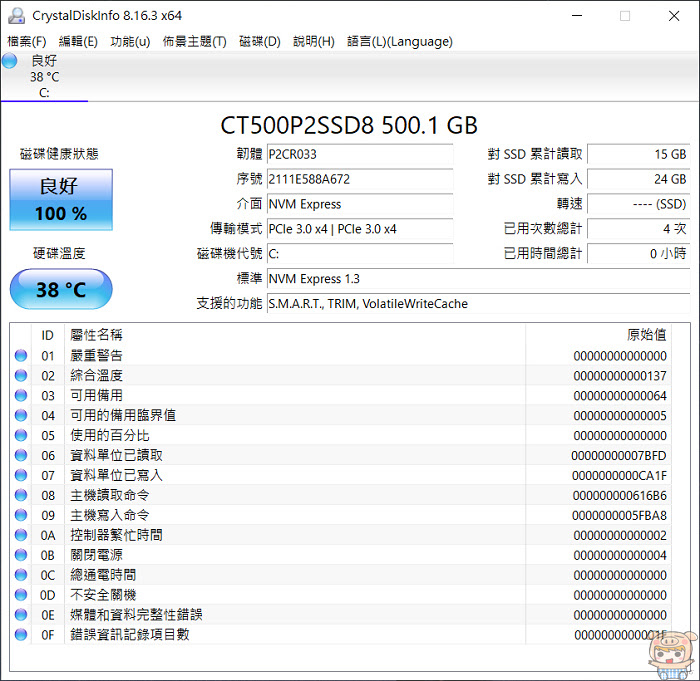Screen dimensions: 700x681
Task: Click the features field S.M.A.R.T., TRIM, VolatileWriteCache
Action: pyautogui.click(x=479, y=304)
